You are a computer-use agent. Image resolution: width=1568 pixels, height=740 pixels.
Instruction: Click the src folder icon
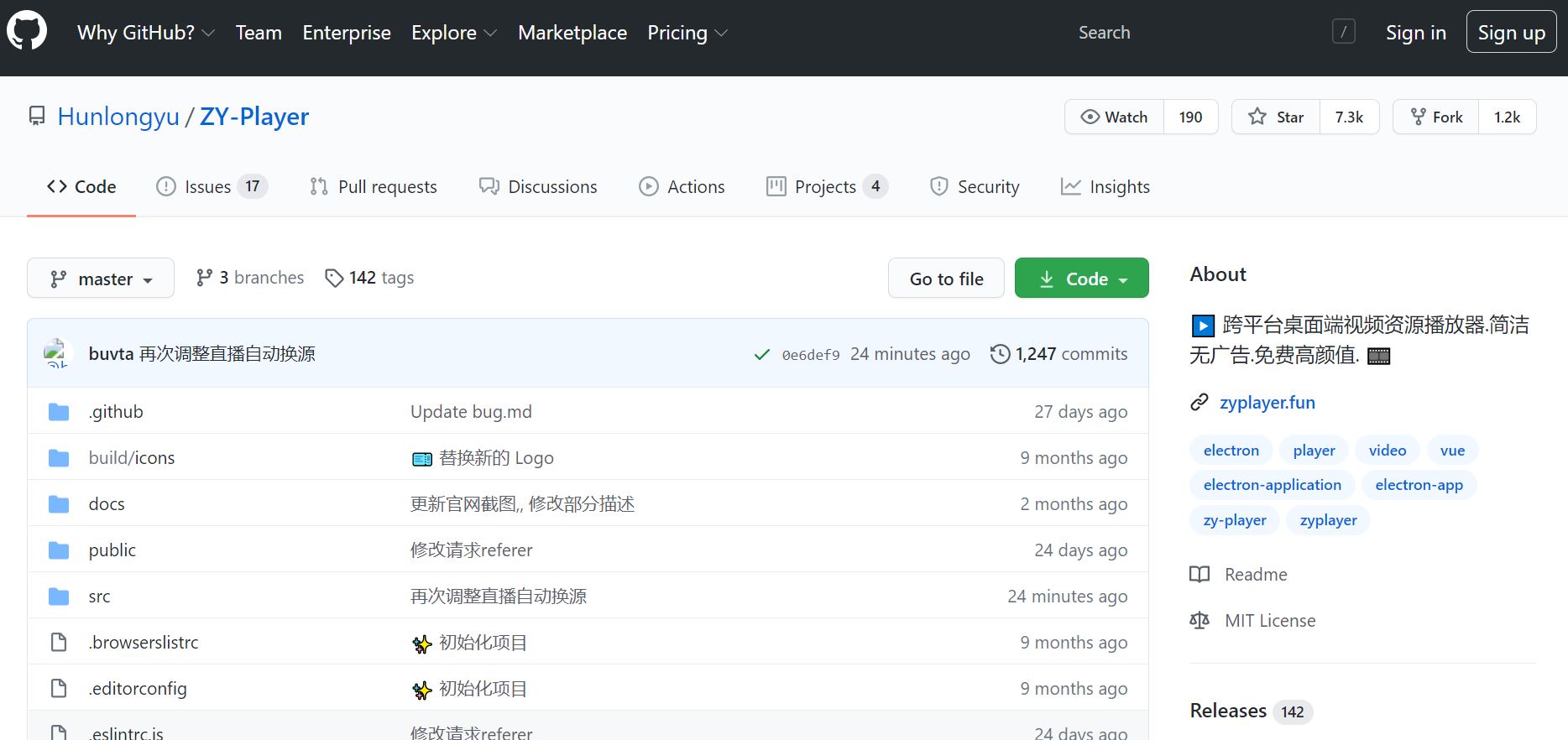(59, 597)
